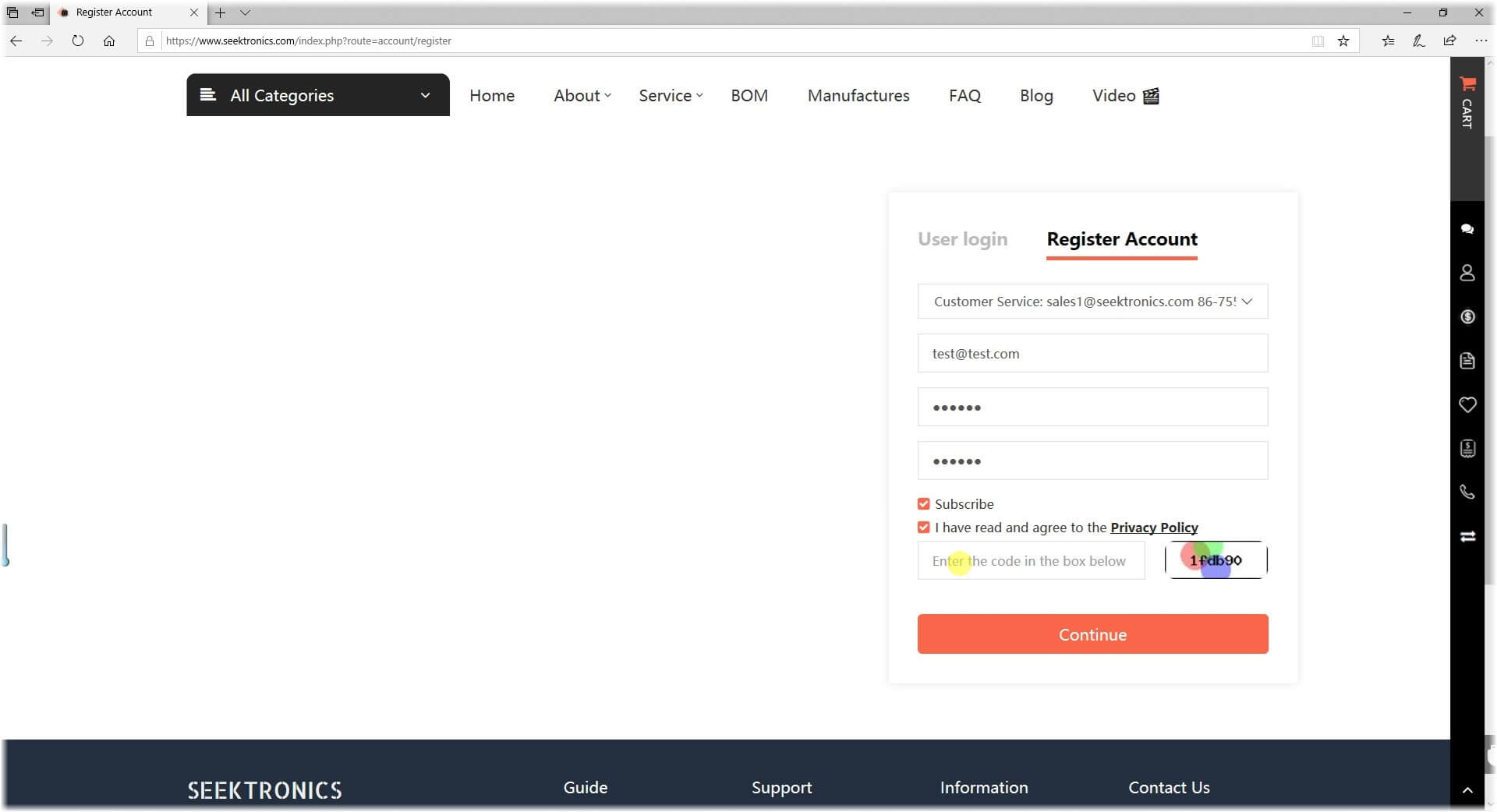Open the Customer Service select box
Viewport: 1497px width, 812px height.
pyautogui.click(x=1092, y=302)
